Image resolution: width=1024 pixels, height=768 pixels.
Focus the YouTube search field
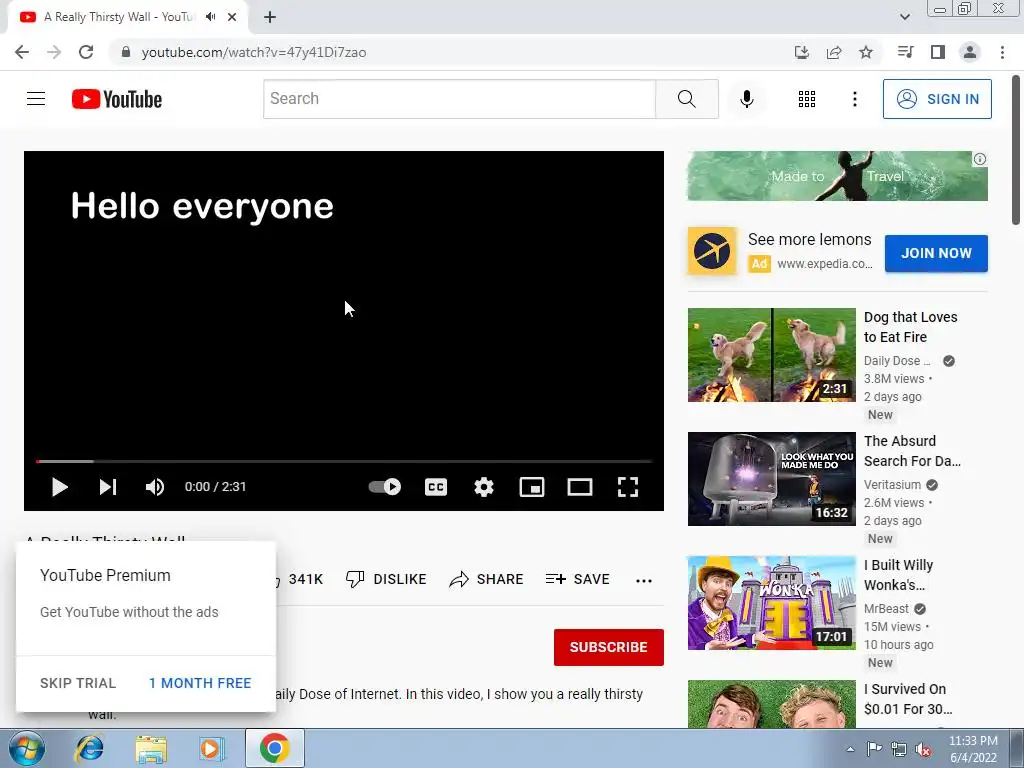[459, 99]
